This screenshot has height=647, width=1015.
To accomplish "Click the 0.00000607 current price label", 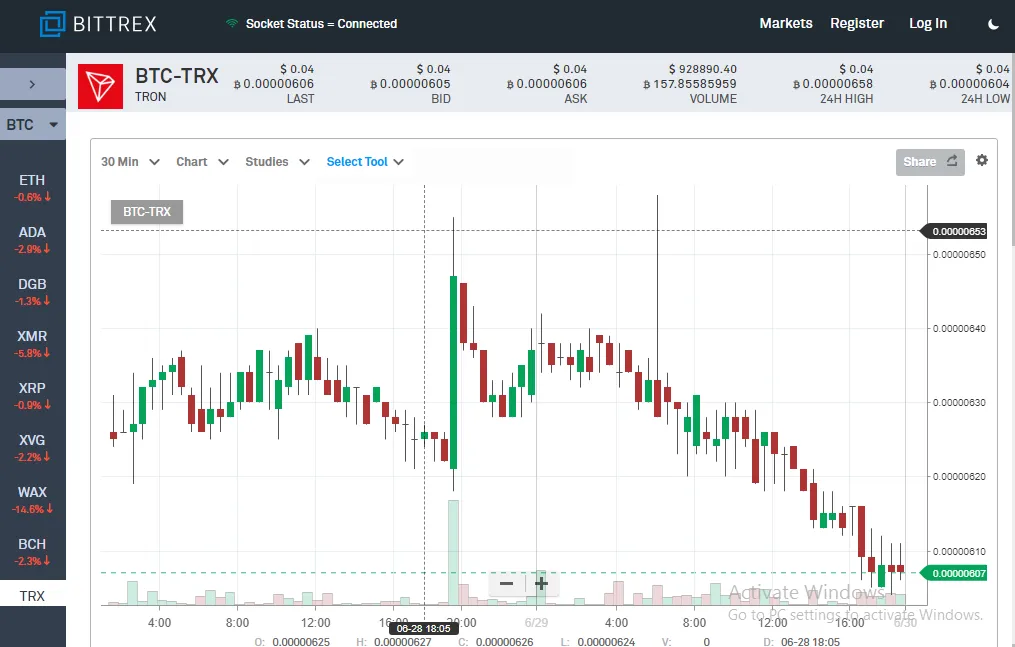I will coord(954,573).
